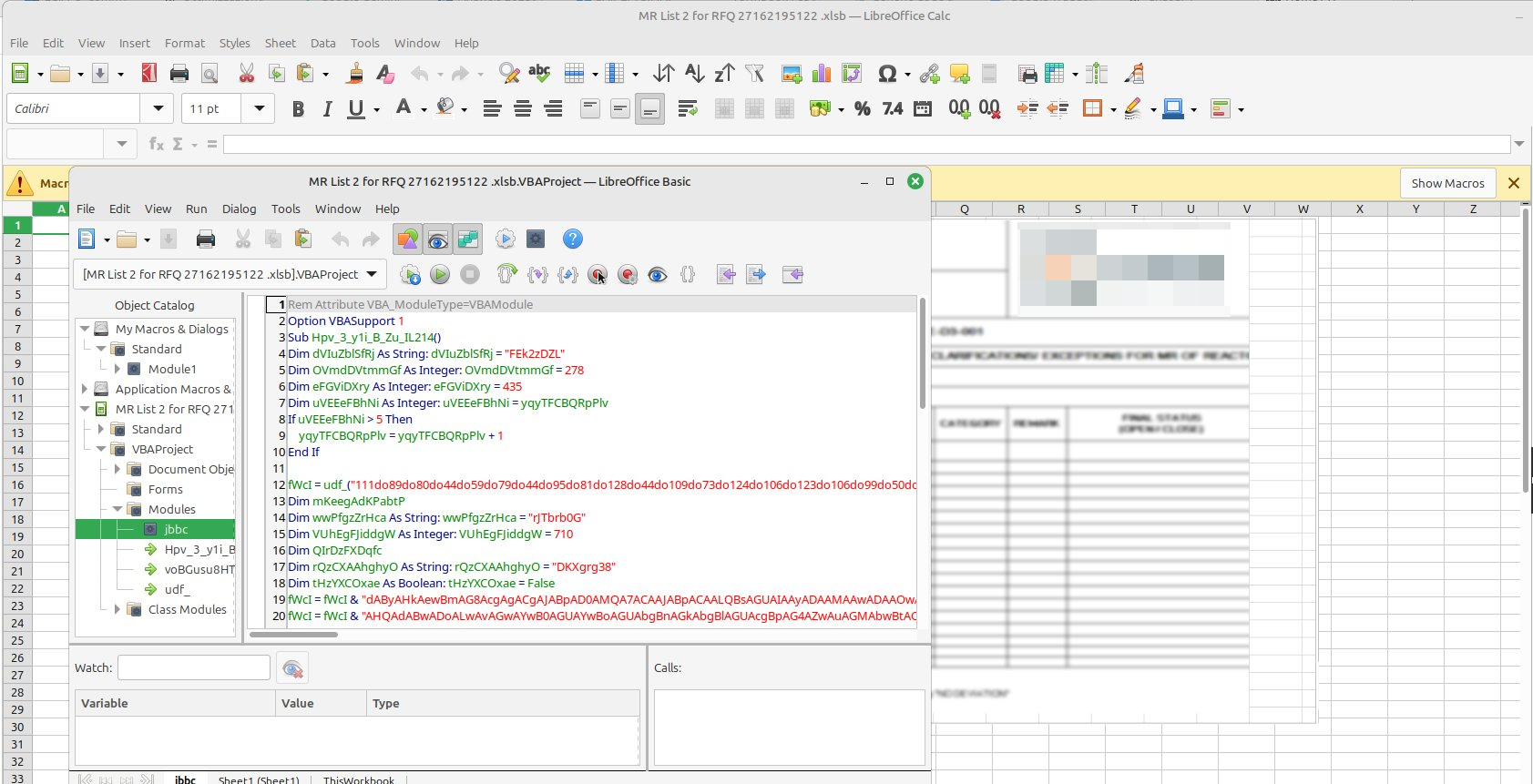Open the Dialog menu in Basic IDE

click(239, 209)
